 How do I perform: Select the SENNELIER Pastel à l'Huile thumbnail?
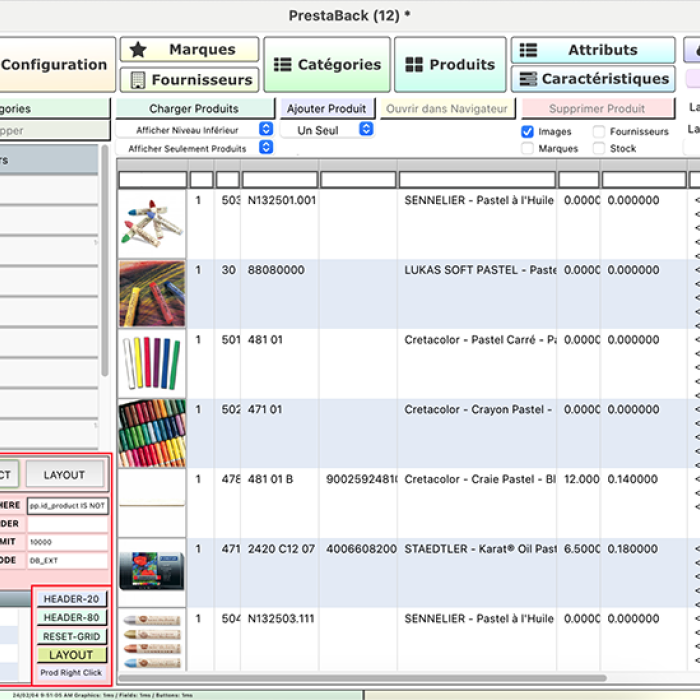151,224
